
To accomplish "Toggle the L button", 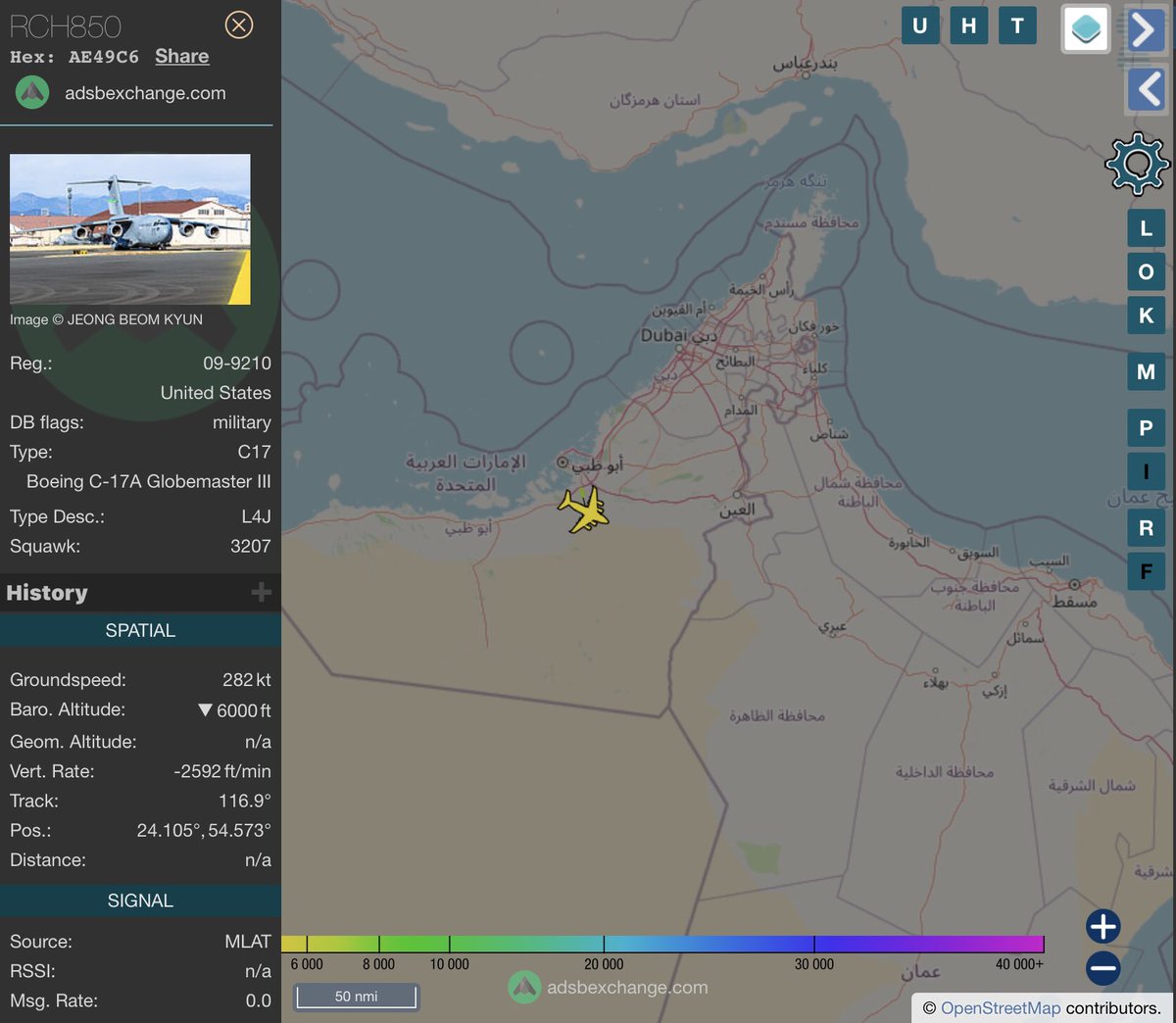I will (1146, 228).
